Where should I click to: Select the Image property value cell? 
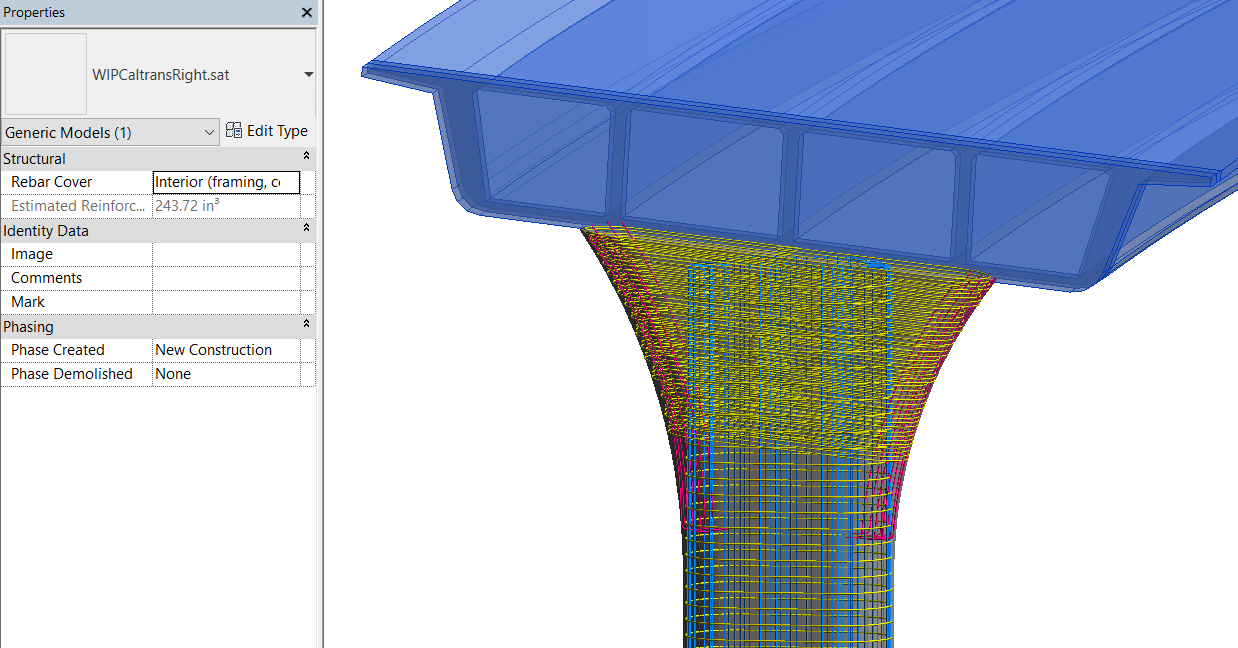[230, 253]
